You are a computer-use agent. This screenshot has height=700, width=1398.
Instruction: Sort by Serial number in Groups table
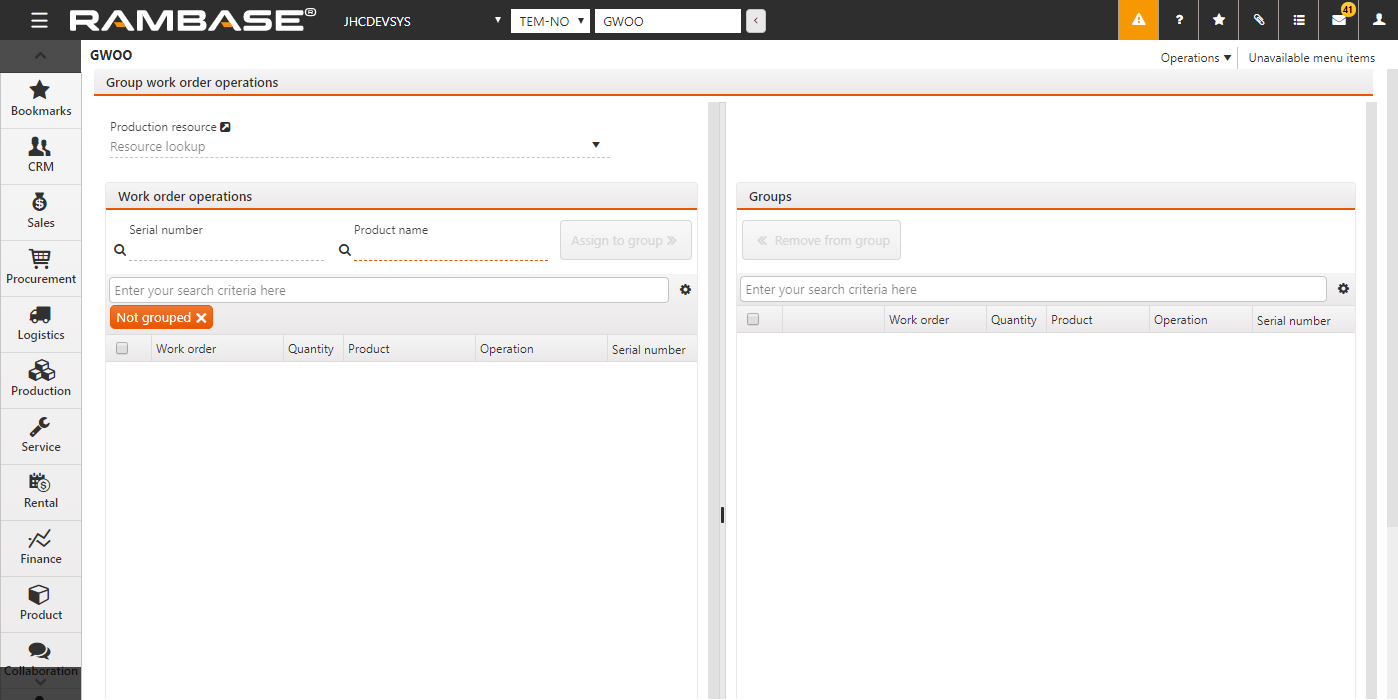pos(1294,321)
